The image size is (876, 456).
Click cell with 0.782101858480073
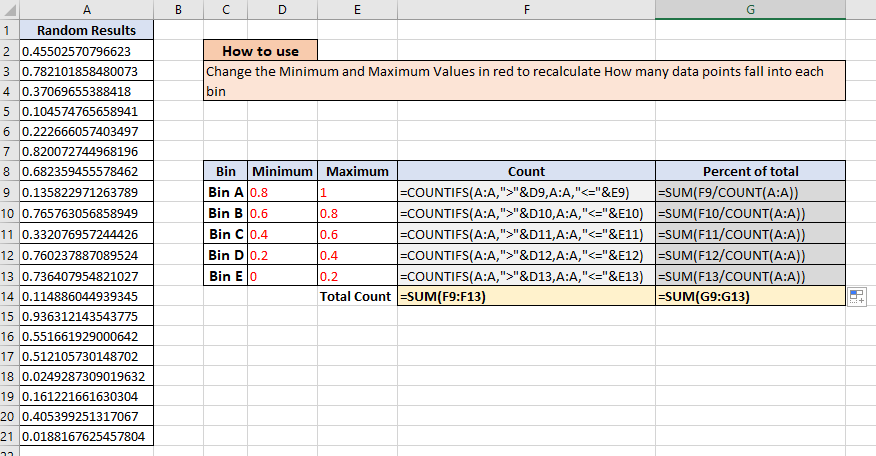pyautogui.click(x=87, y=71)
